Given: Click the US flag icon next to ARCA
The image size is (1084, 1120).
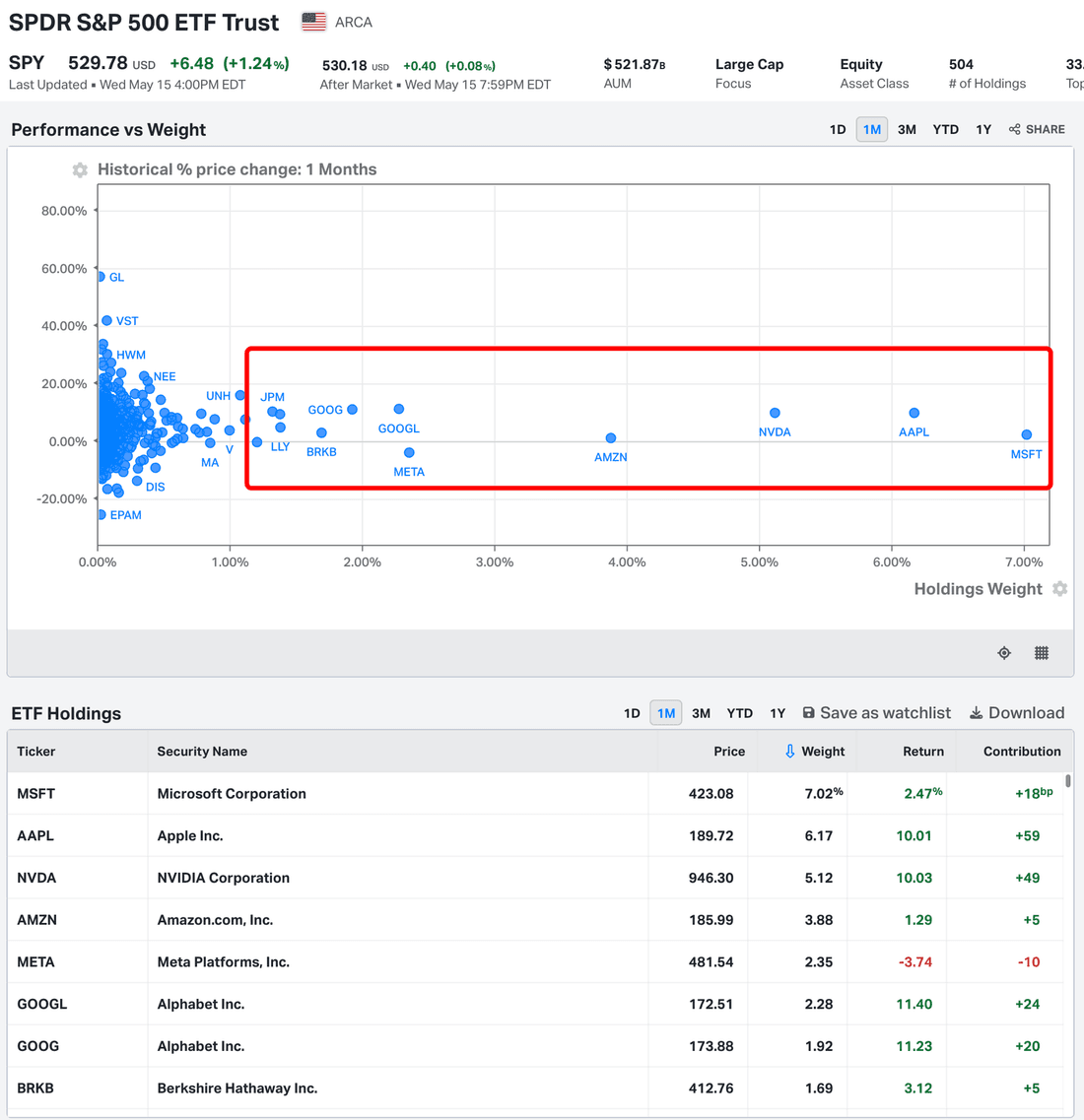Looking at the screenshot, I should 313,22.
